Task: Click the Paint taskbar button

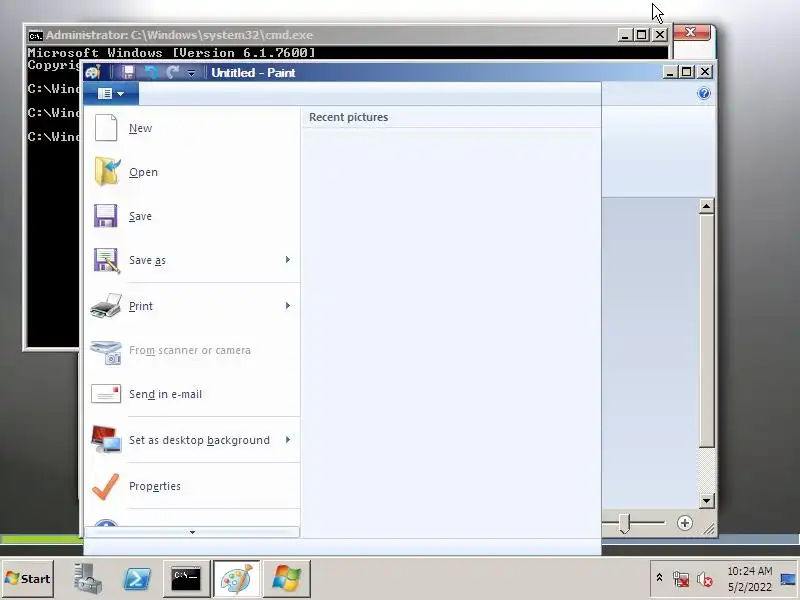Action: 236,579
